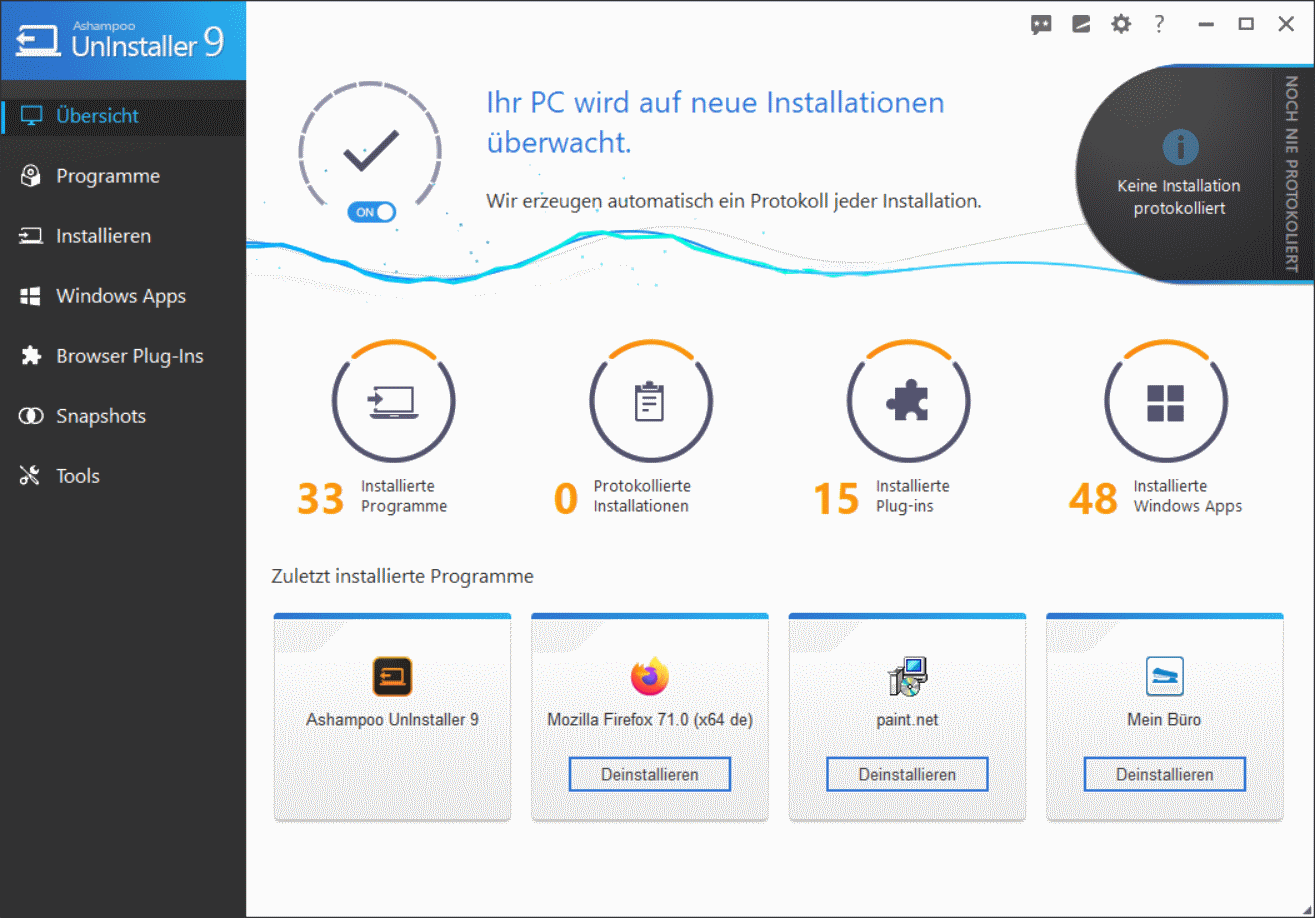The image size is (1315, 918).
Task: Click the Browser Plug-Ins puzzle icon
Action: 31,356
